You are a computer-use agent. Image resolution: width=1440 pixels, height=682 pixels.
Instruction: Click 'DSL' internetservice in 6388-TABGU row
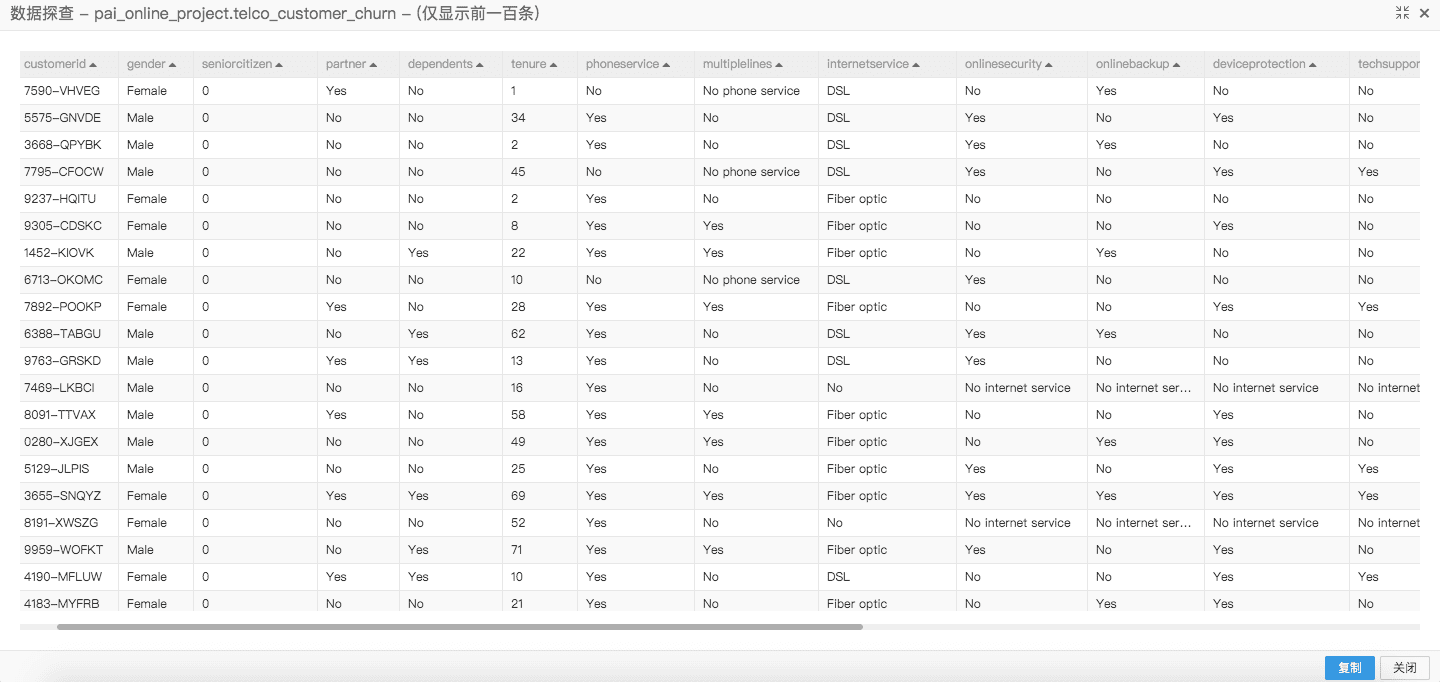pos(838,334)
